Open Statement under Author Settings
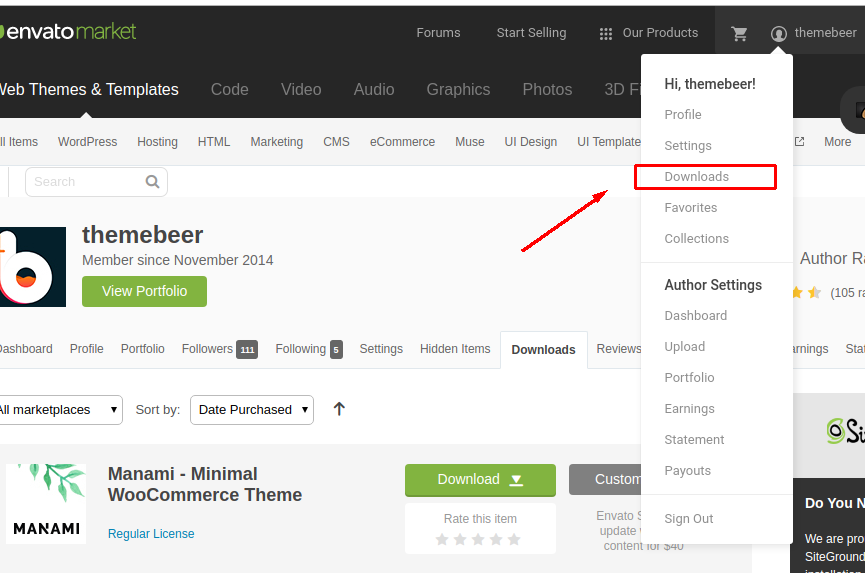The width and height of the screenshot is (865, 573). click(x=694, y=440)
